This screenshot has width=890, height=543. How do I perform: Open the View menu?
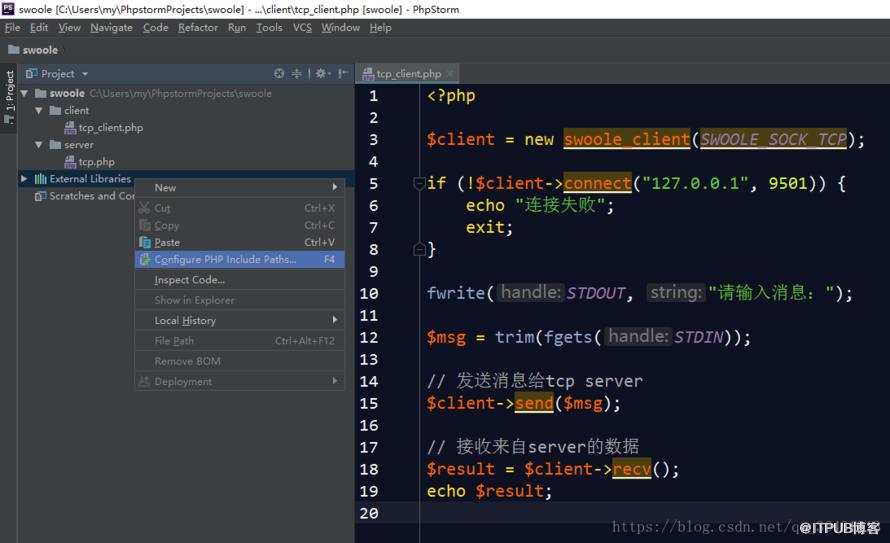pos(69,28)
